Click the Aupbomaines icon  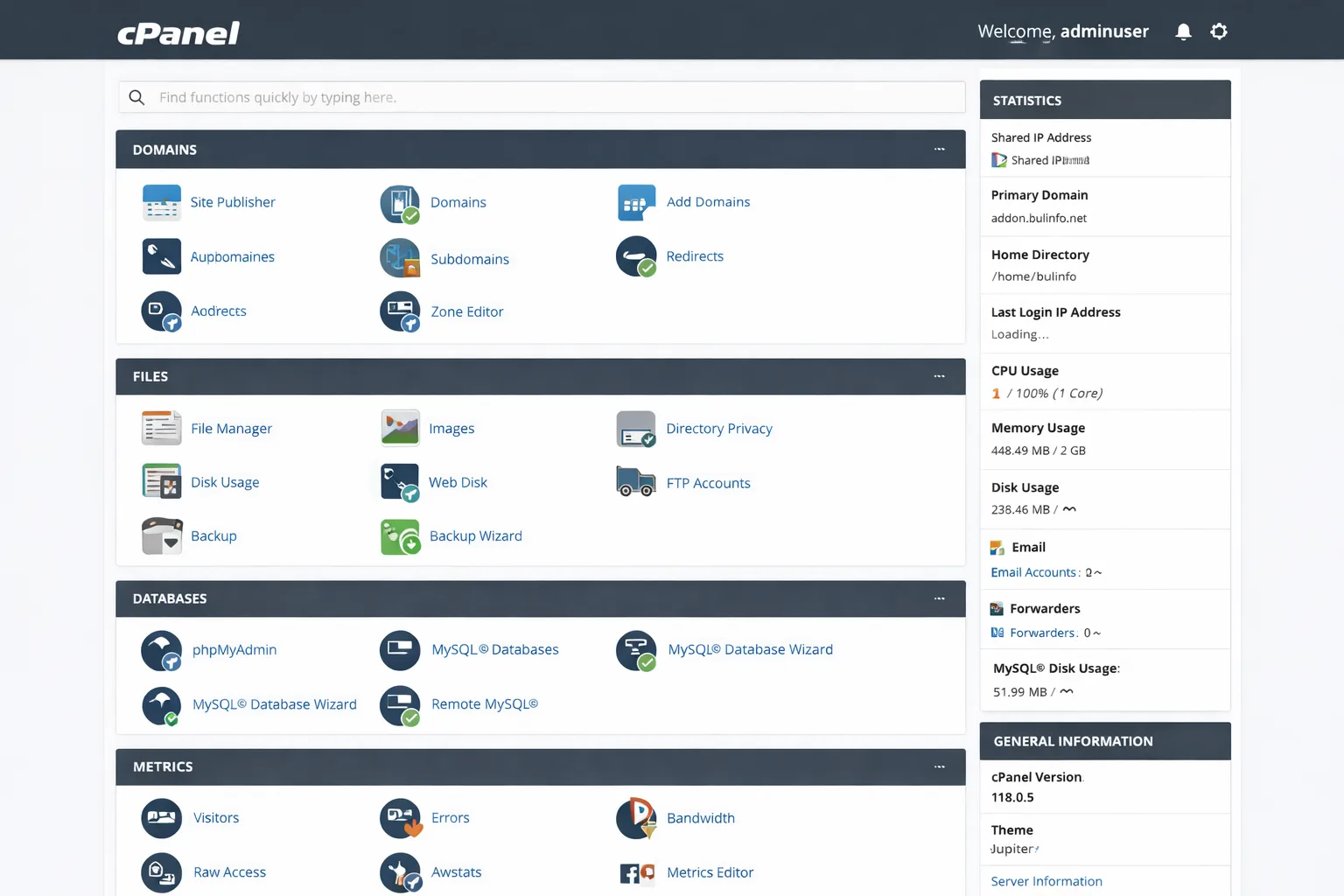pos(161,257)
